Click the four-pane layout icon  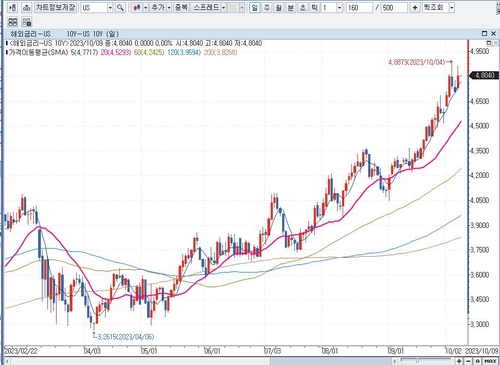[x=13, y=22]
